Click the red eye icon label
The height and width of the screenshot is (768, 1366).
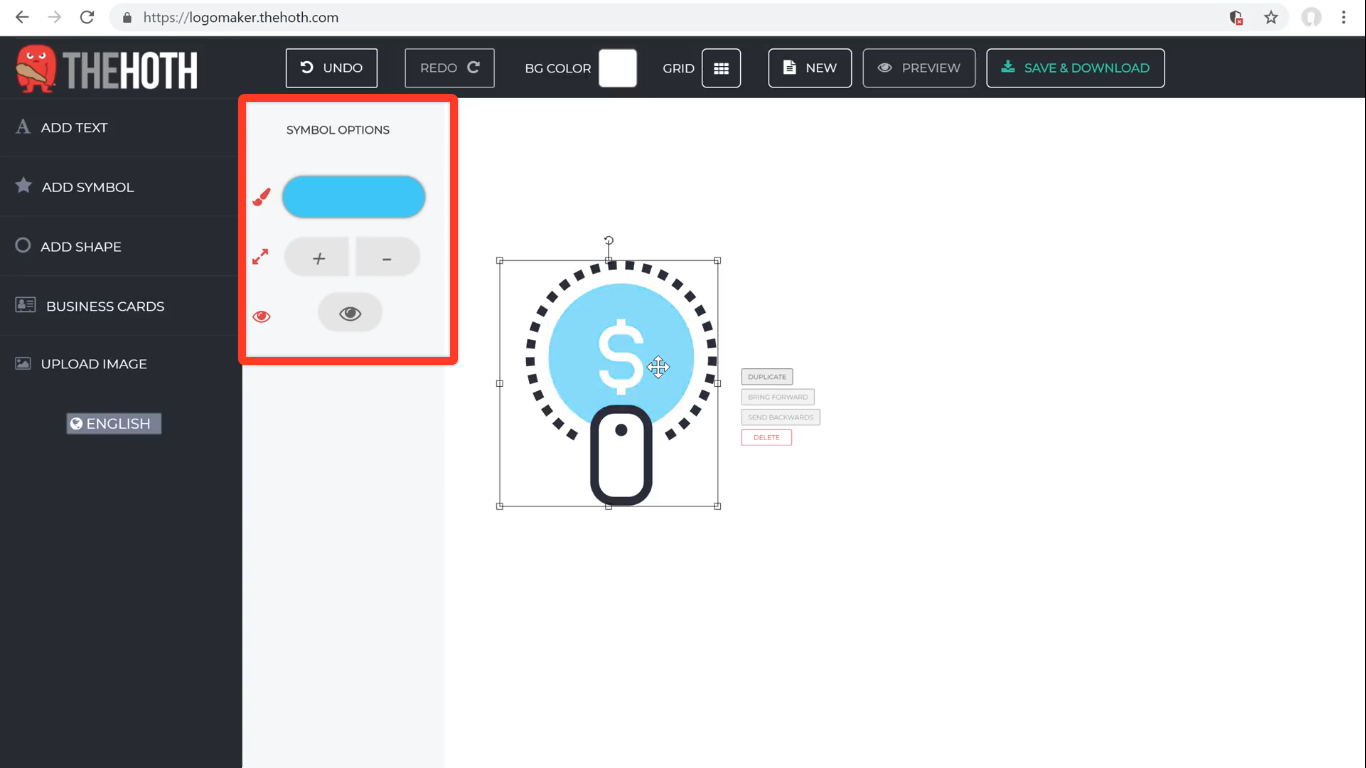point(261,317)
